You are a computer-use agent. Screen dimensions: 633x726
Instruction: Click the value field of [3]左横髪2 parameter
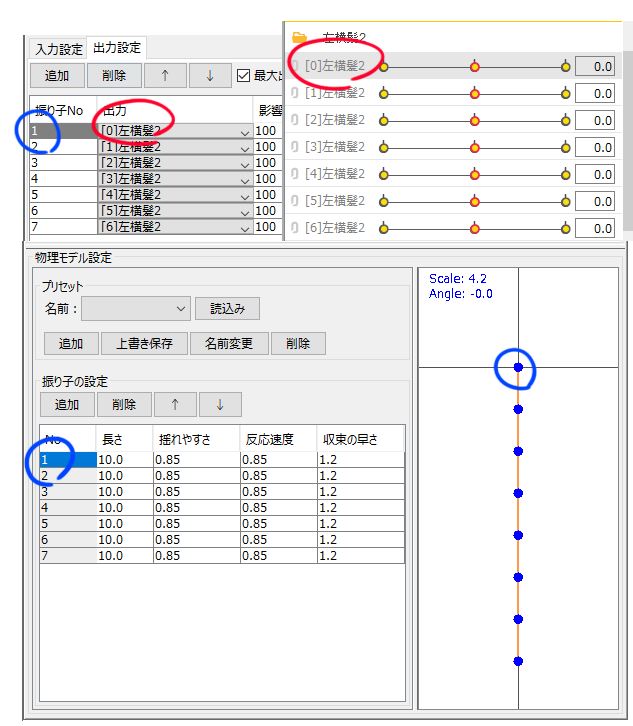(x=595, y=148)
